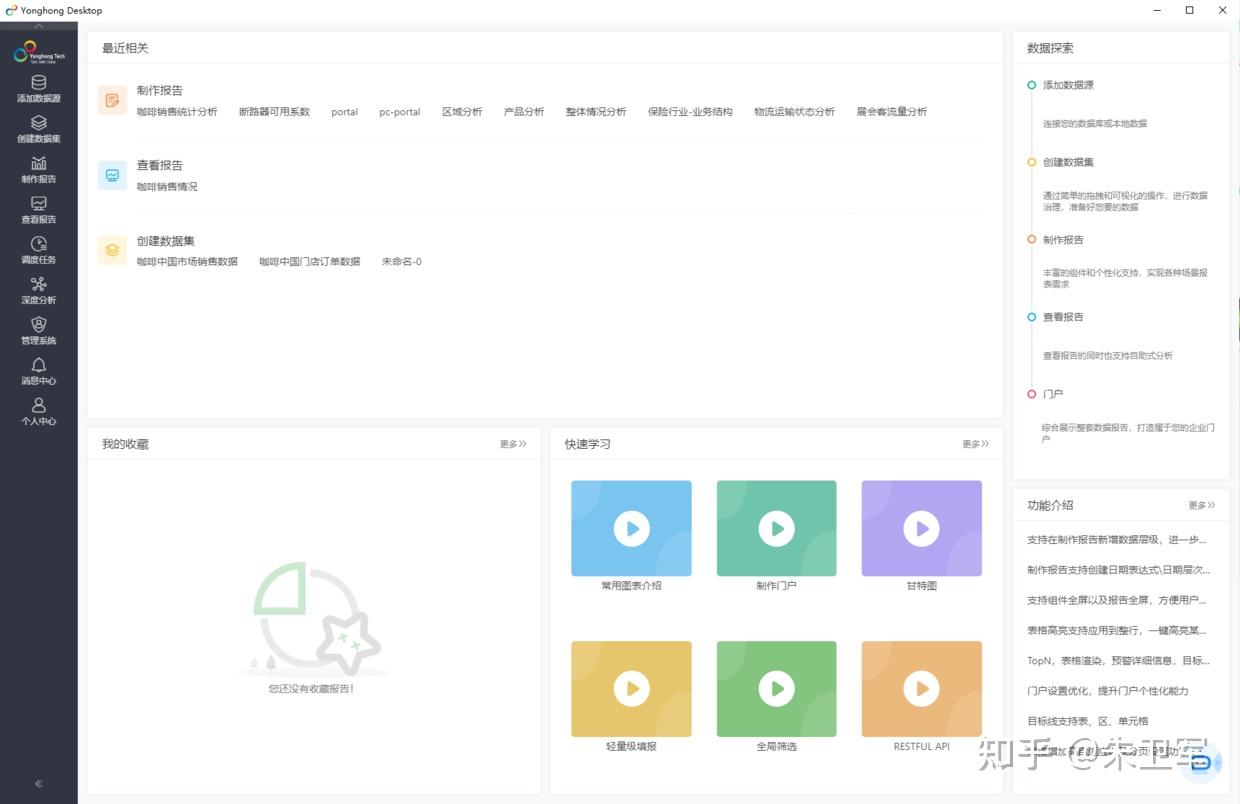
Task: Open 管理系统 in the sidebar
Action: coord(39,331)
